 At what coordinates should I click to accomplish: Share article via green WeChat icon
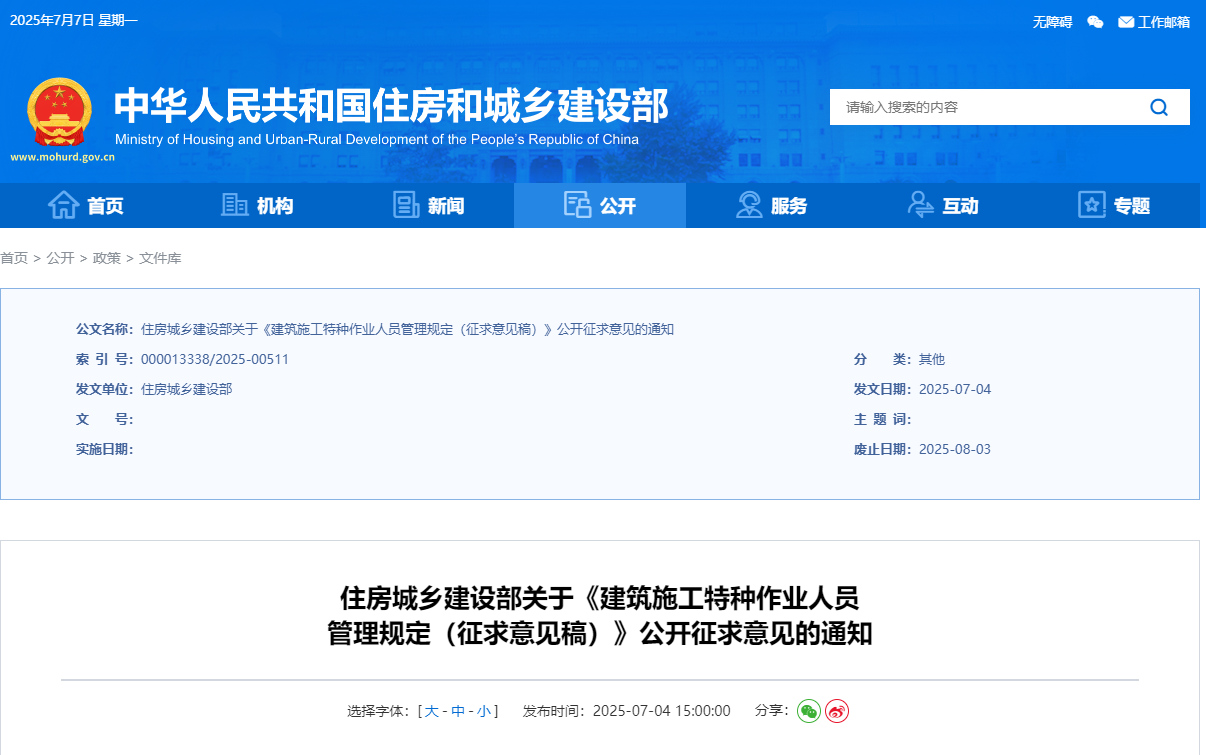click(x=809, y=711)
